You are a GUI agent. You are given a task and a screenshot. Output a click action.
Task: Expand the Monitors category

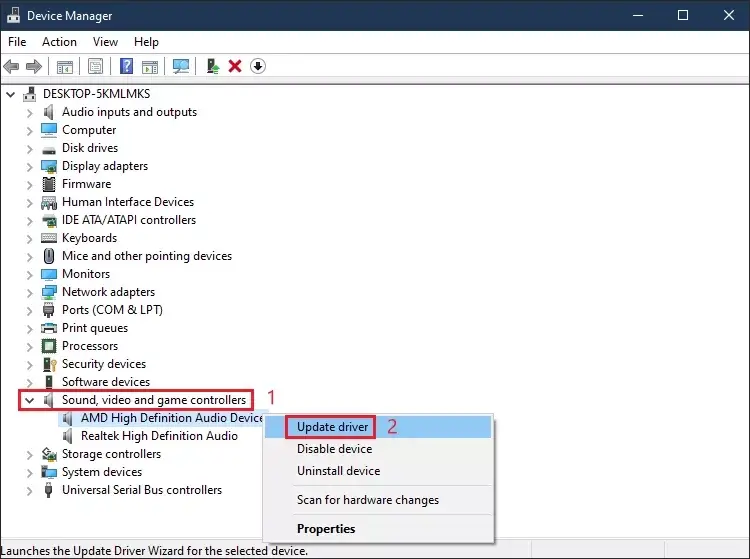coord(30,275)
